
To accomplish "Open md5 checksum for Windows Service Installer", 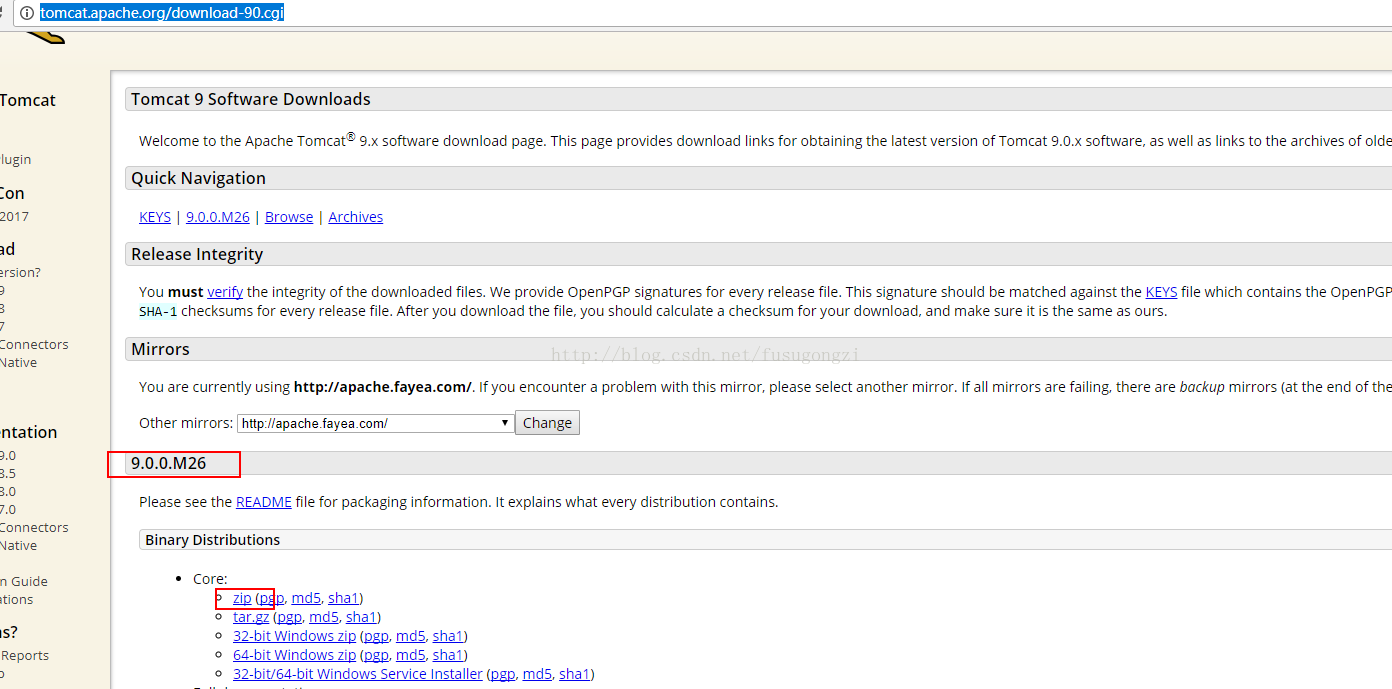I will pos(537,674).
